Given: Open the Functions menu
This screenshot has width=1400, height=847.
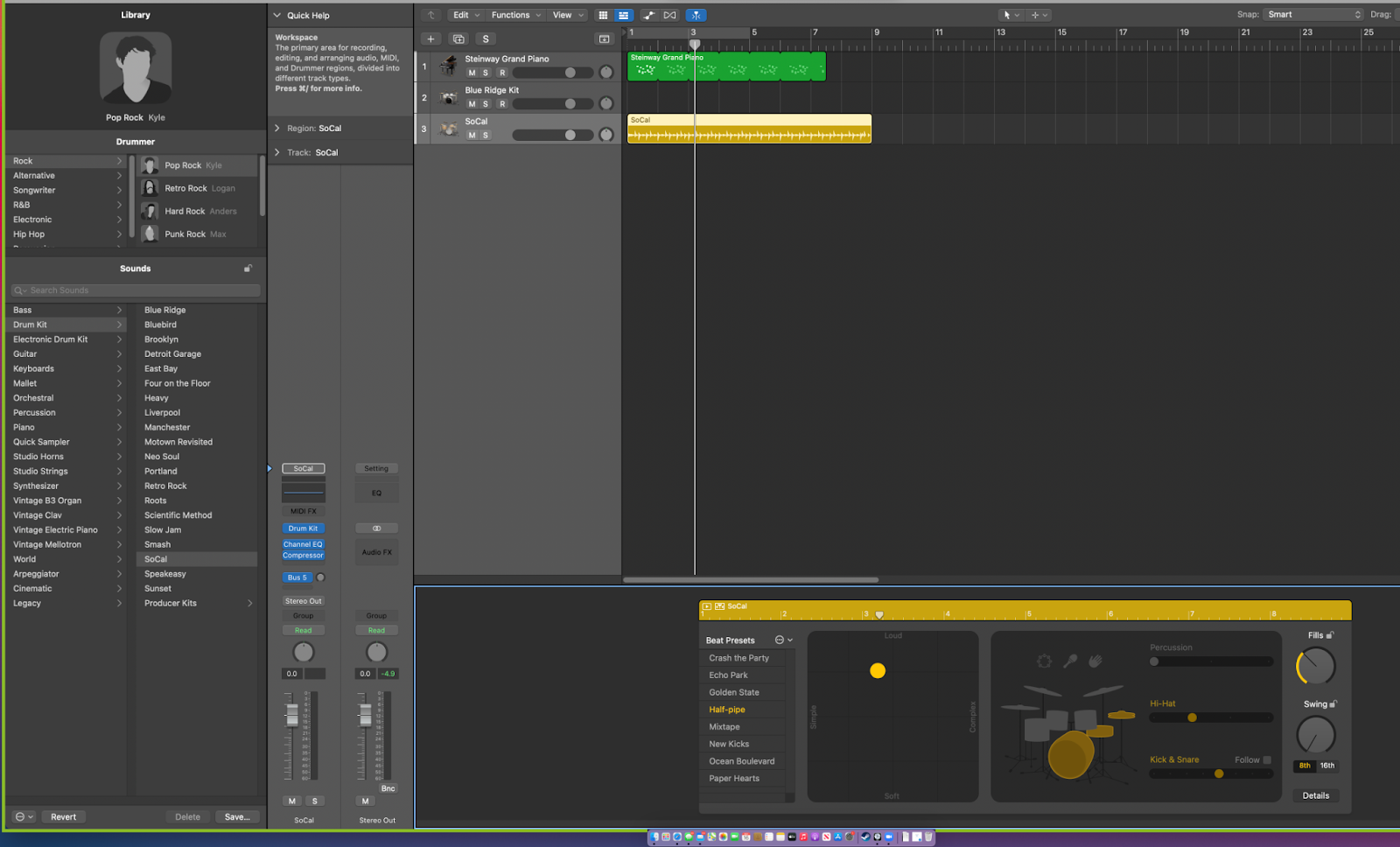Looking at the screenshot, I should [x=516, y=15].
